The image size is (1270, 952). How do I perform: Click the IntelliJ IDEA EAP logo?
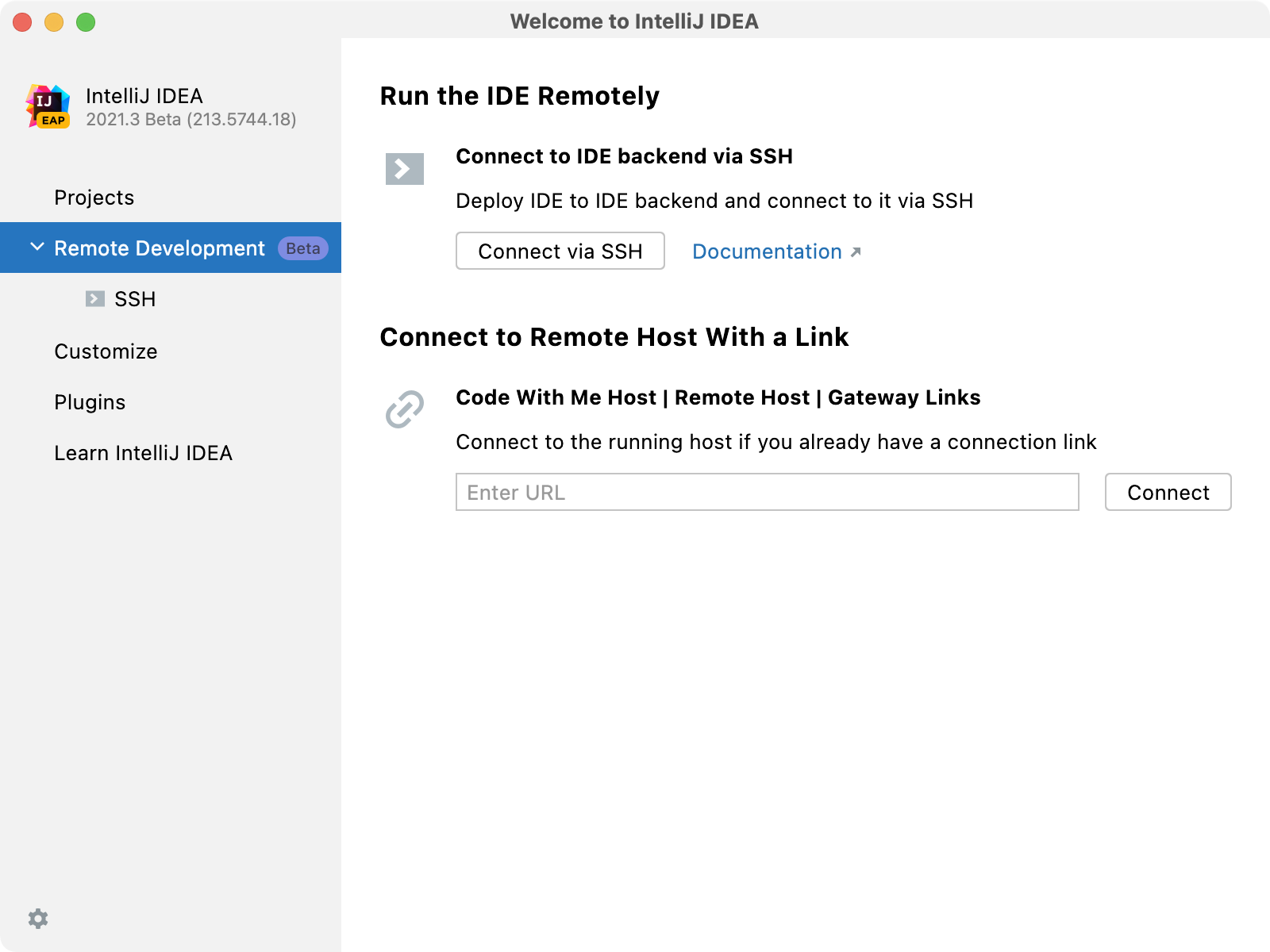click(48, 107)
